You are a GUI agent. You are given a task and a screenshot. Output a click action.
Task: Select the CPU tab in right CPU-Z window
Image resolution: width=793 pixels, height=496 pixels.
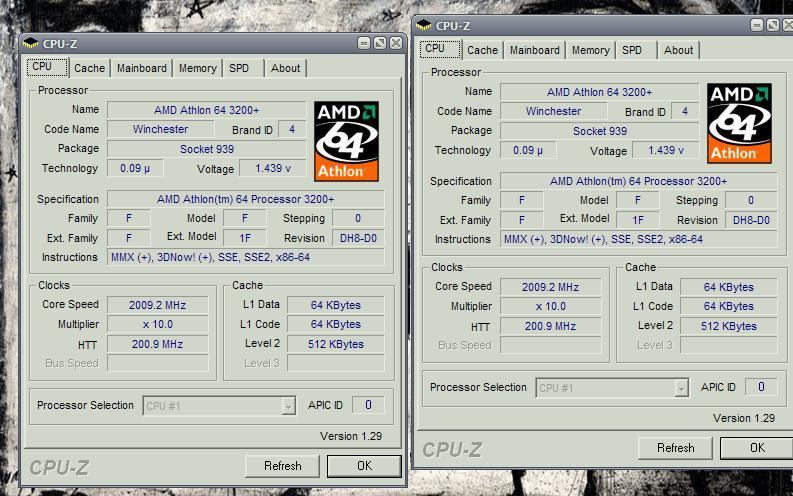click(x=440, y=49)
